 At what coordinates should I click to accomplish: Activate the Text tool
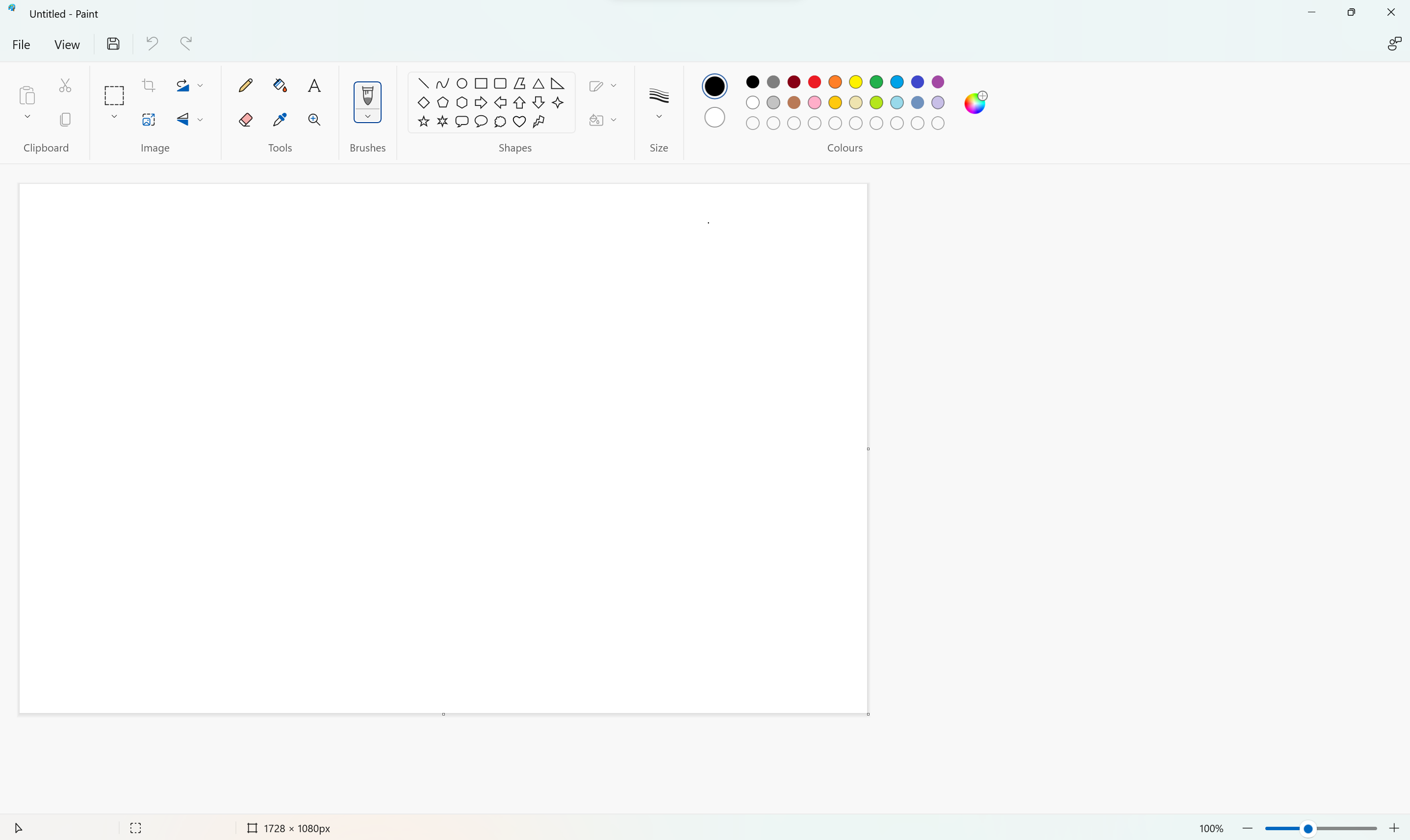(315, 85)
